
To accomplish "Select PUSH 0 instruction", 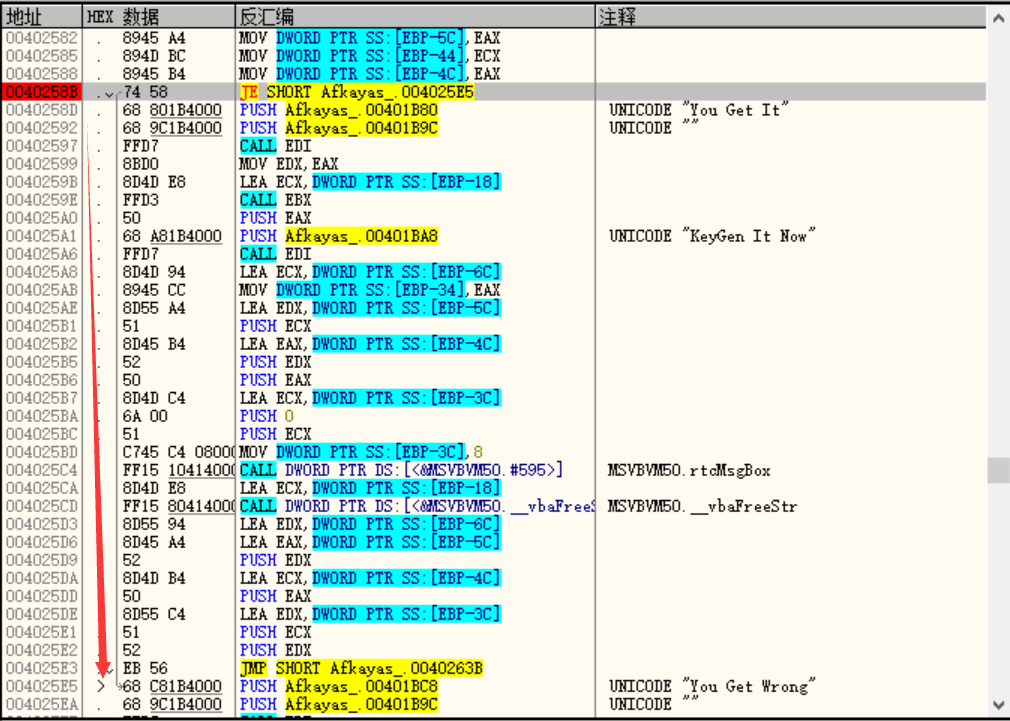I will pyautogui.click(x=267, y=417).
